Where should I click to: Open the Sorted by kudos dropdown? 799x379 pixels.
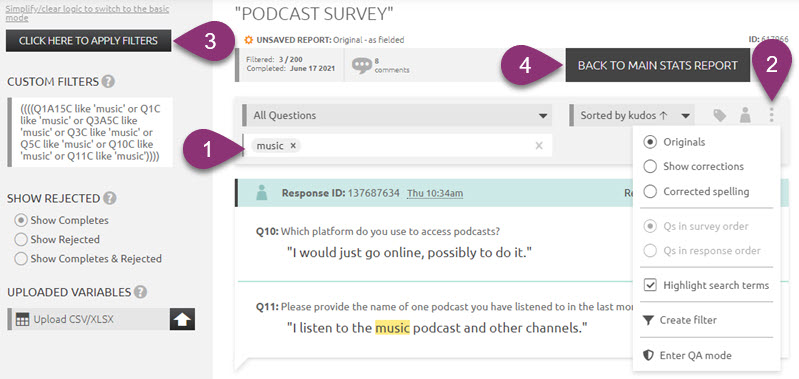pos(632,115)
